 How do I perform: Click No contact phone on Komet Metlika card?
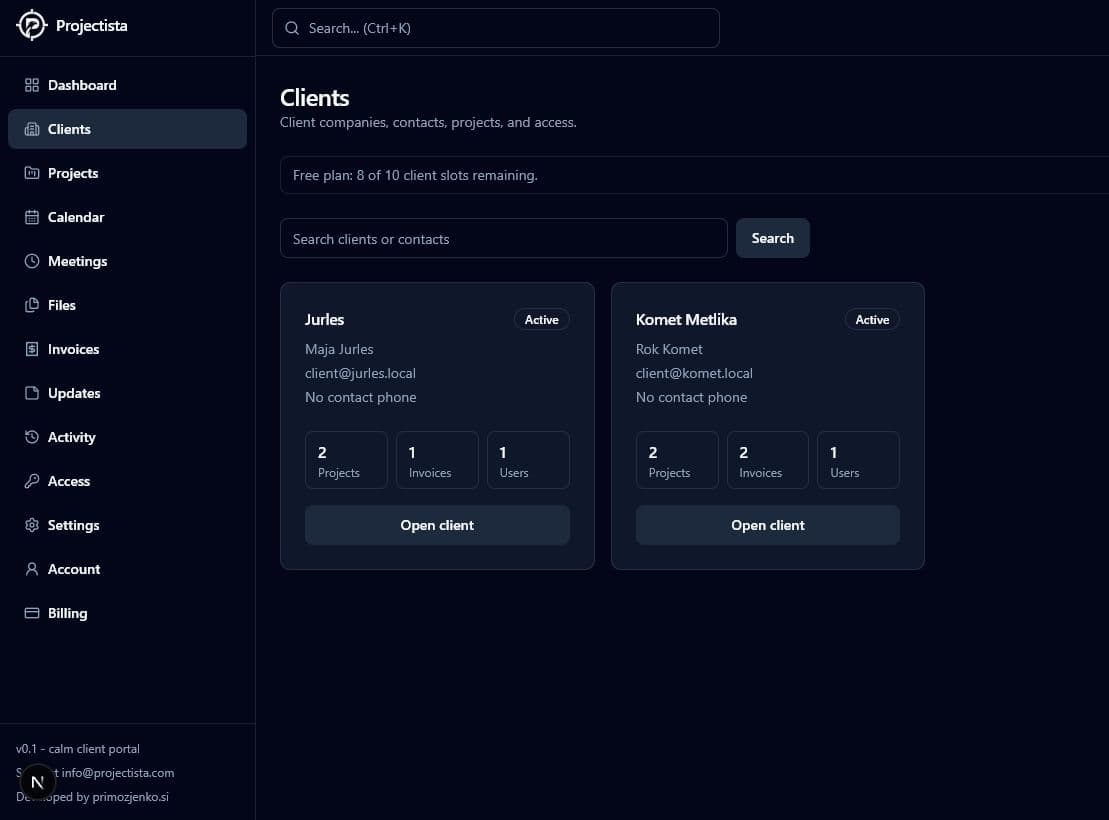pyautogui.click(x=691, y=397)
